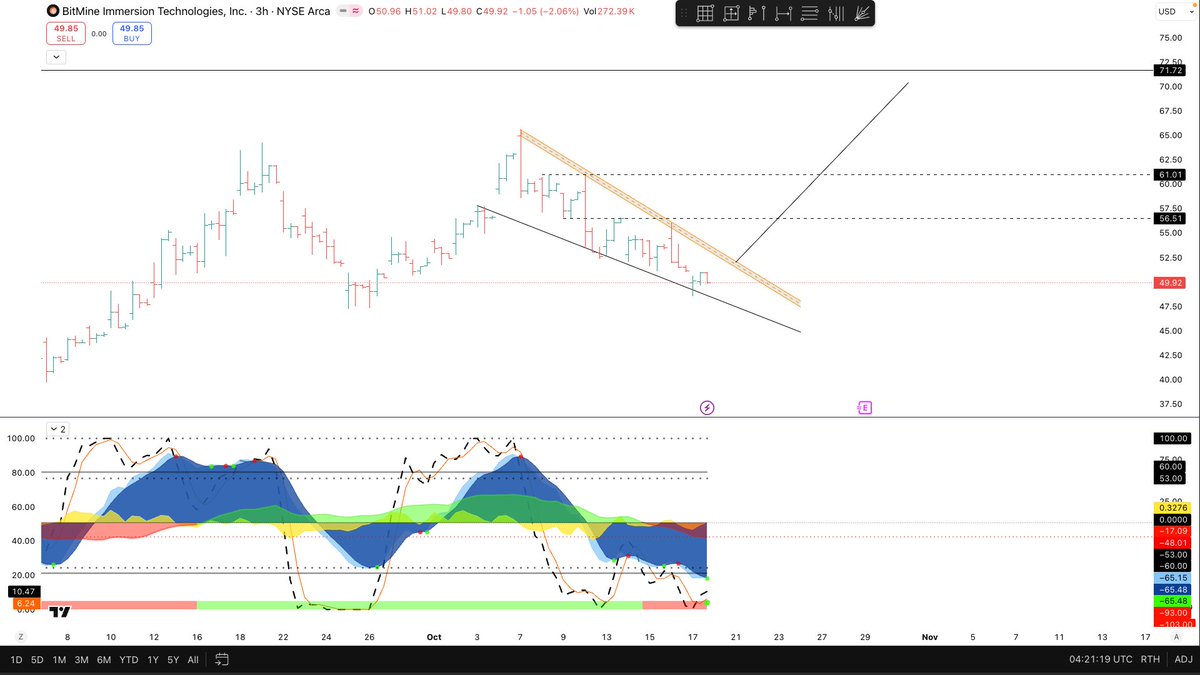Select the fixed range volume profile tool
Screen dimensions: 1200x675
pyautogui.click(x=758, y=14)
